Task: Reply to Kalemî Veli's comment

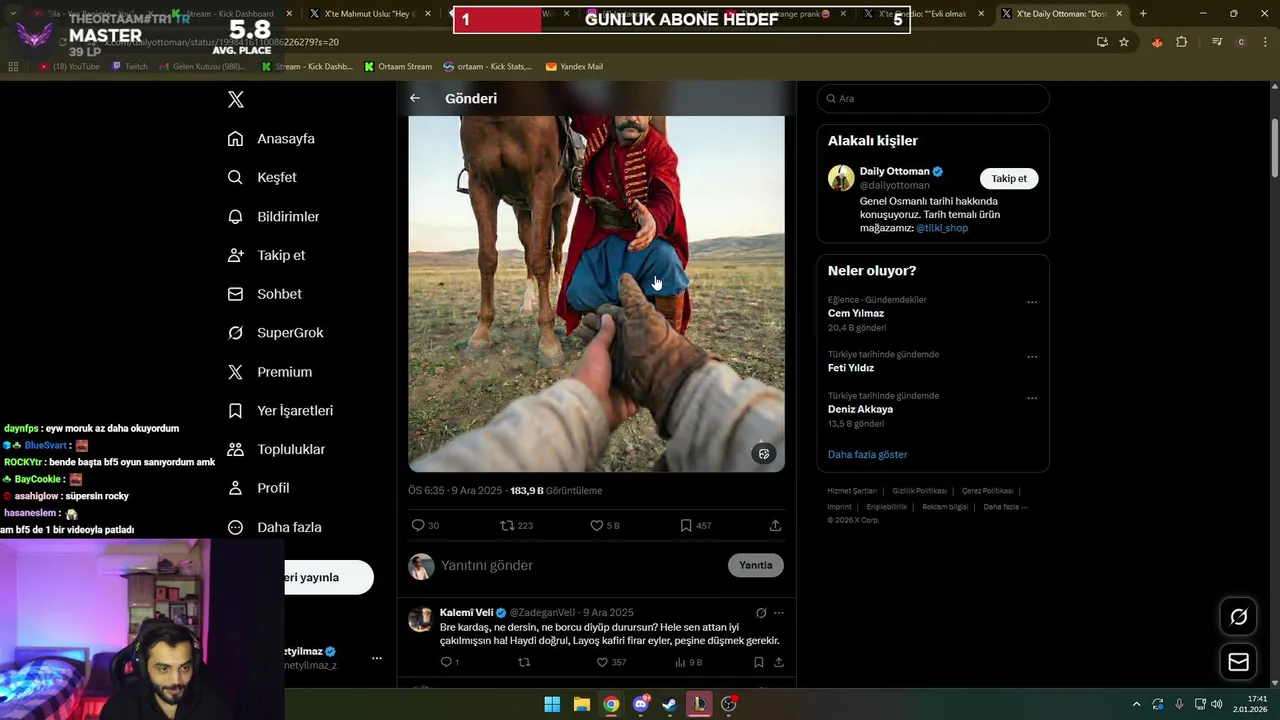Action: pyautogui.click(x=449, y=662)
